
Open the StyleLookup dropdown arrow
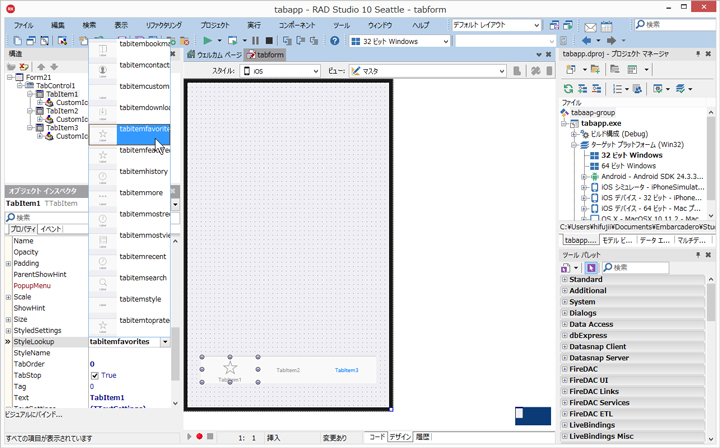[165, 342]
